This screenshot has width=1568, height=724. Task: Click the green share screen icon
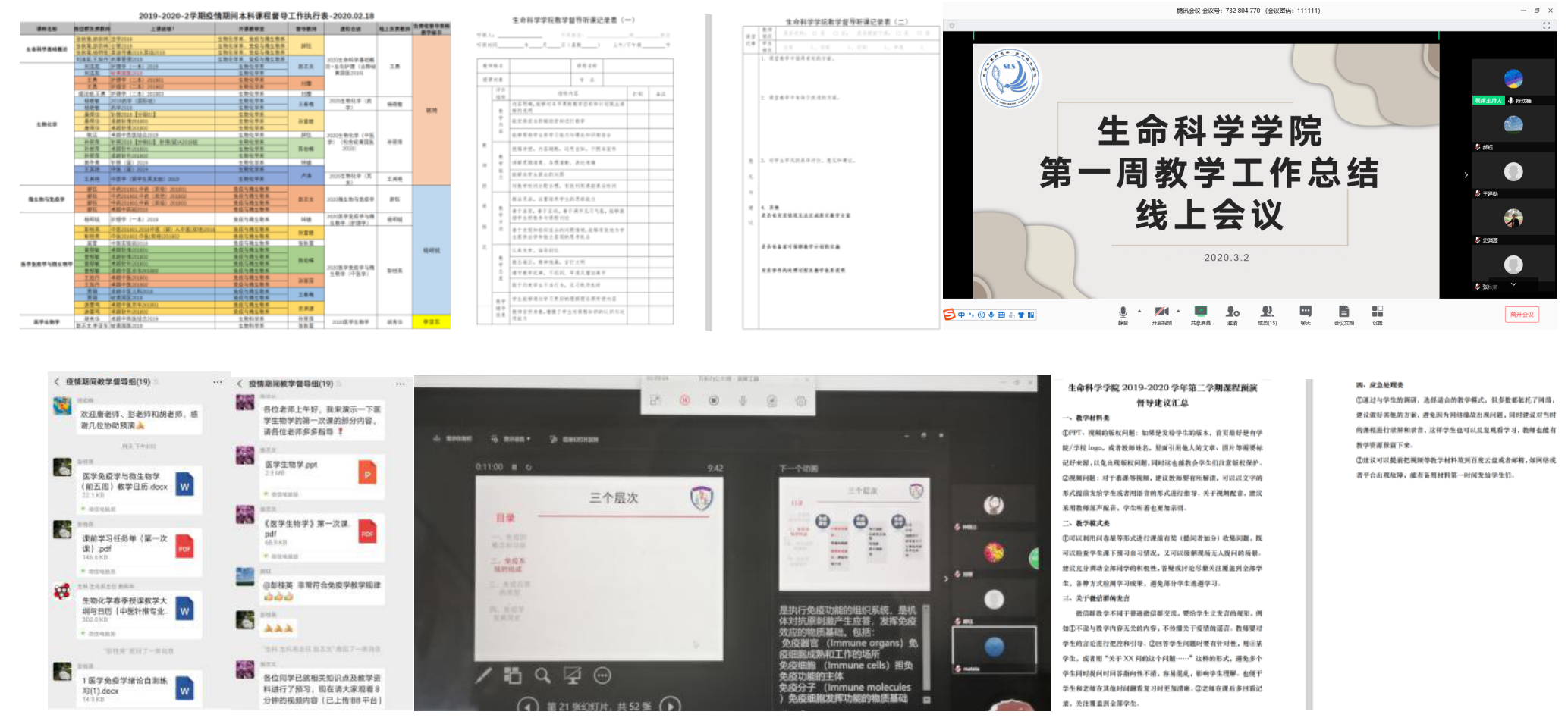tap(1200, 312)
